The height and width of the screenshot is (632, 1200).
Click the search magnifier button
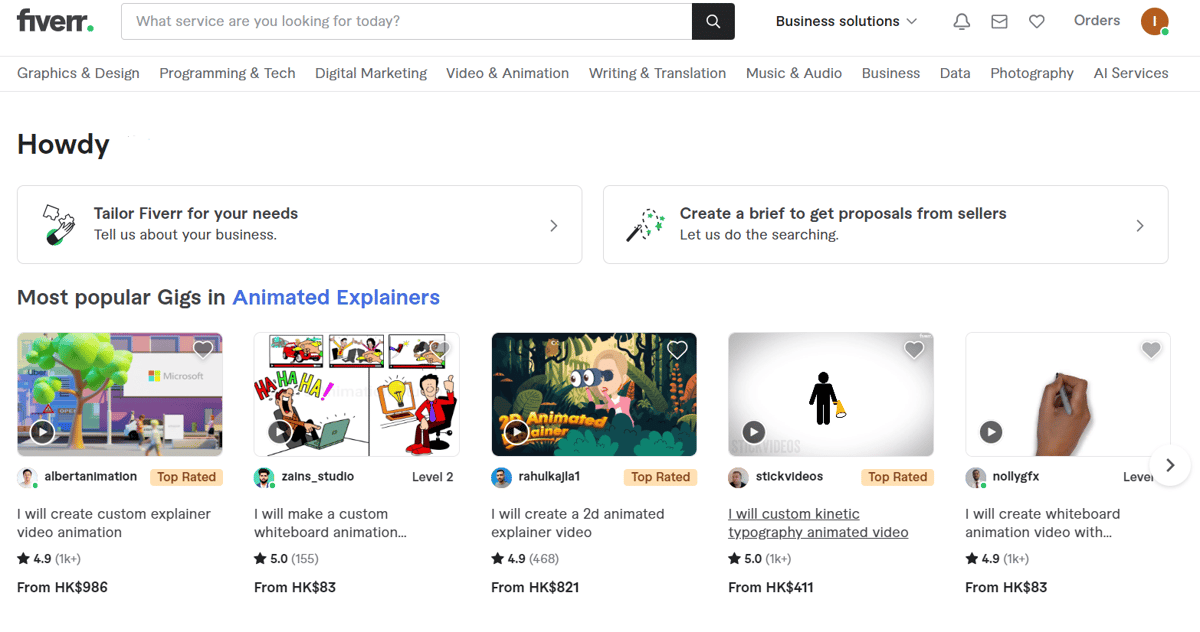pos(713,21)
